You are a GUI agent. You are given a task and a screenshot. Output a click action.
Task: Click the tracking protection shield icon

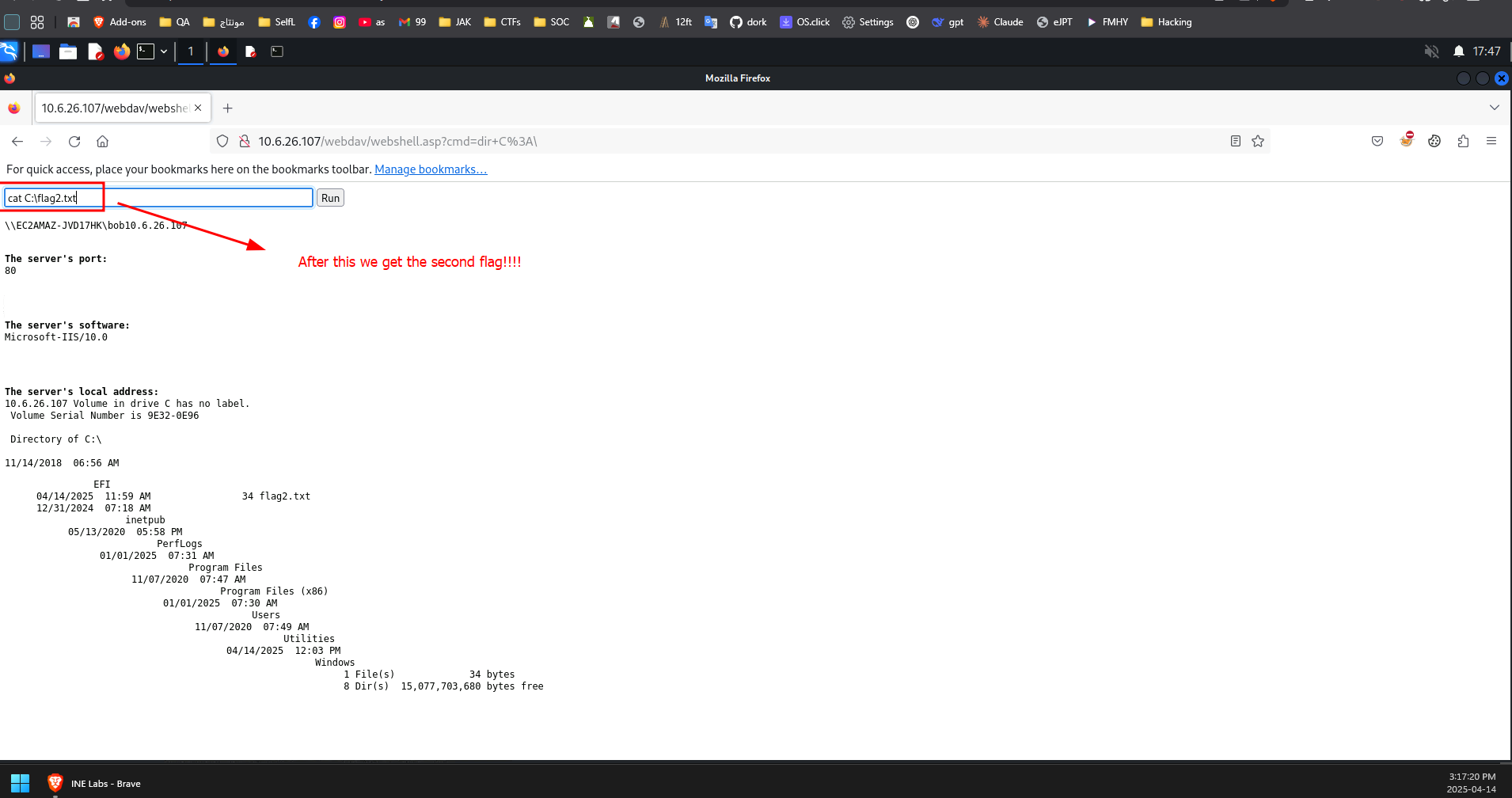(222, 142)
